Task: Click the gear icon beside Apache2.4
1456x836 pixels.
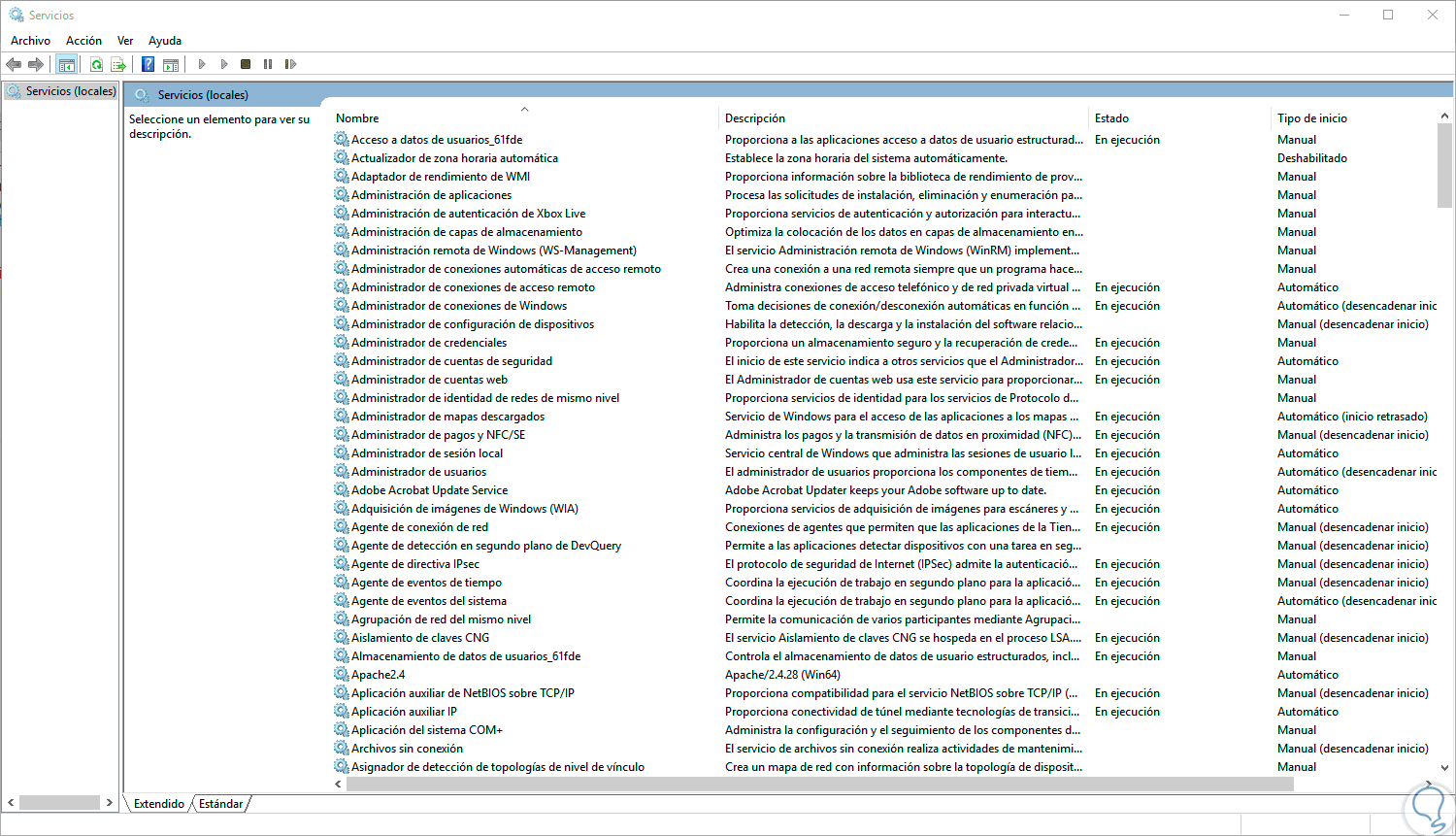Action: click(x=342, y=674)
